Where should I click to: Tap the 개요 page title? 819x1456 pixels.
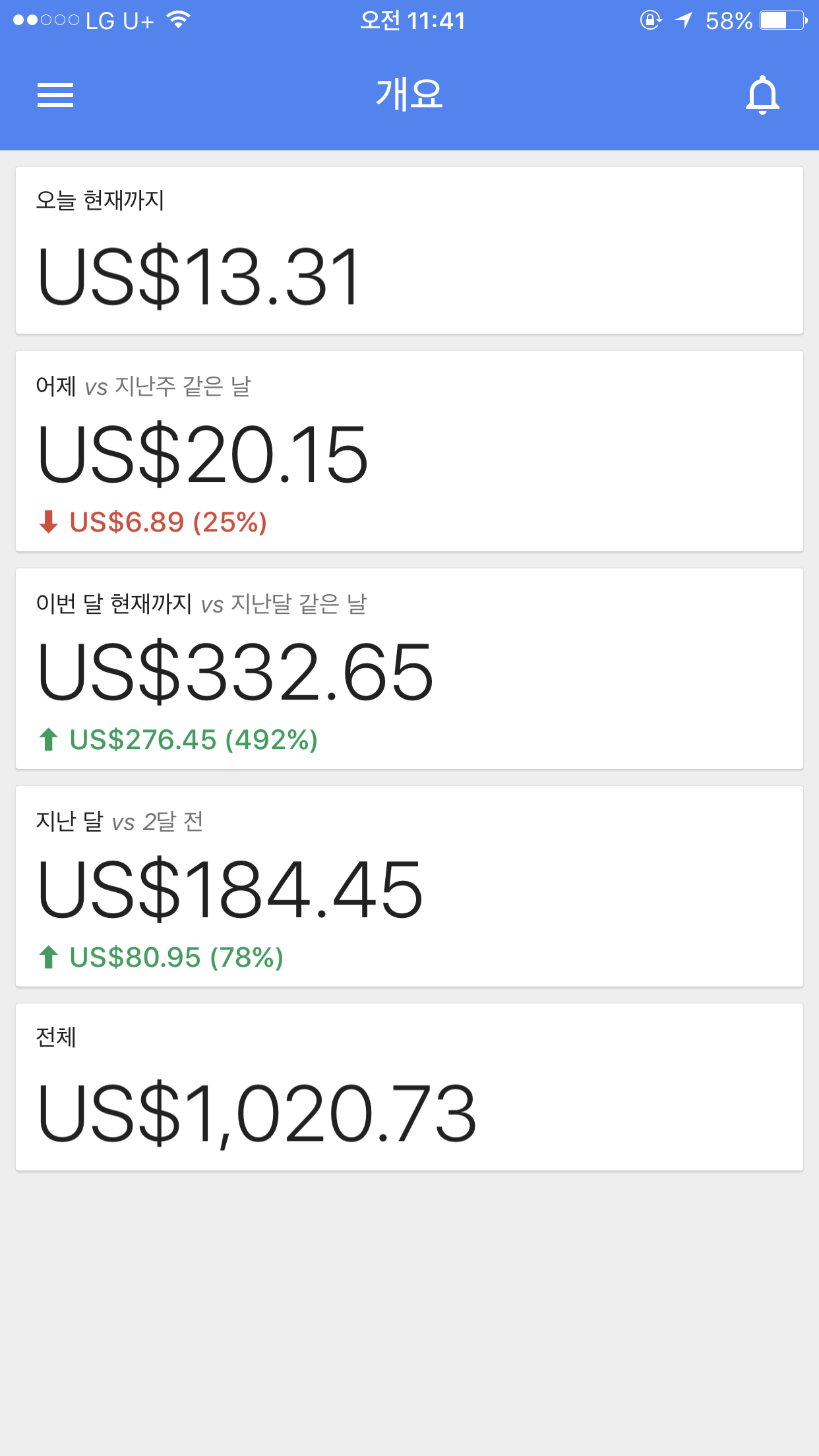[409, 94]
